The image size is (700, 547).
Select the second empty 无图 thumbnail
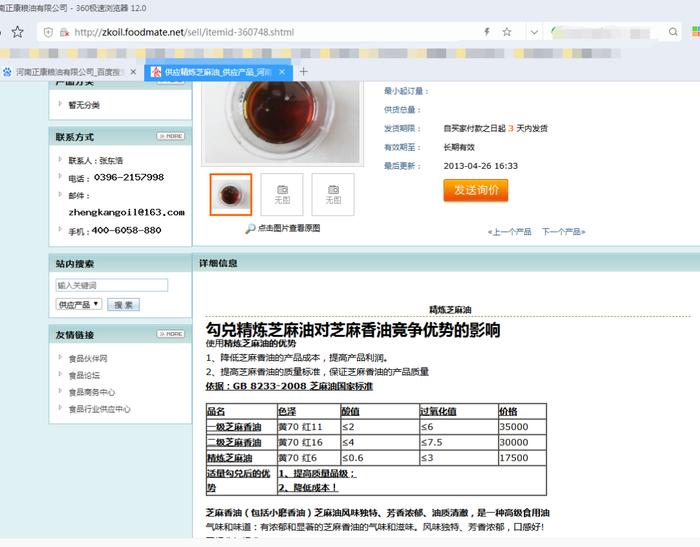coord(282,195)
